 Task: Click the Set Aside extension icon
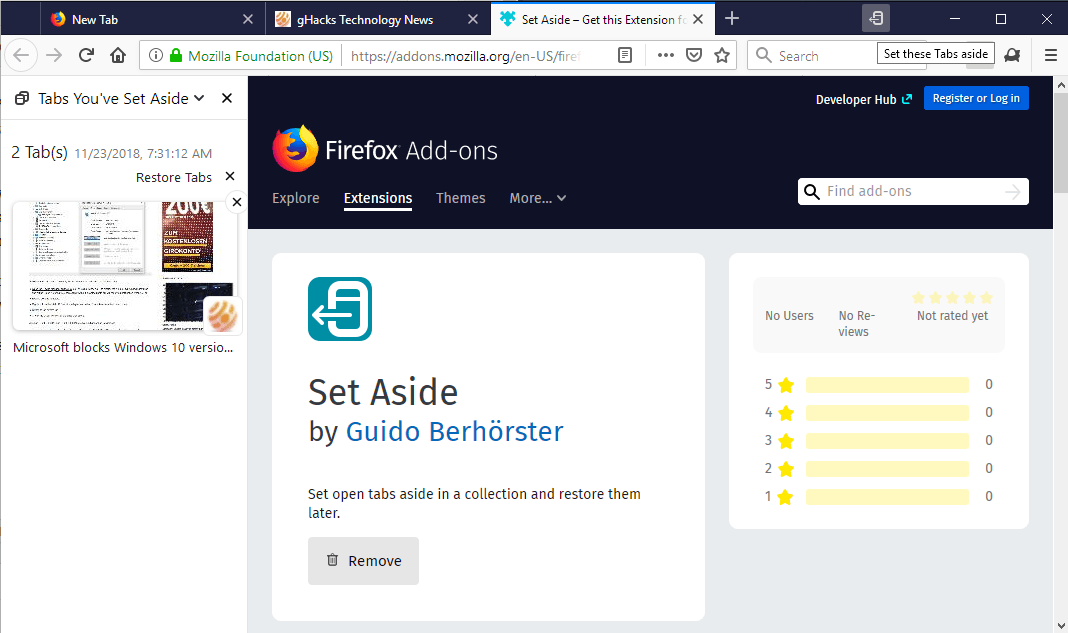(340, 309)
